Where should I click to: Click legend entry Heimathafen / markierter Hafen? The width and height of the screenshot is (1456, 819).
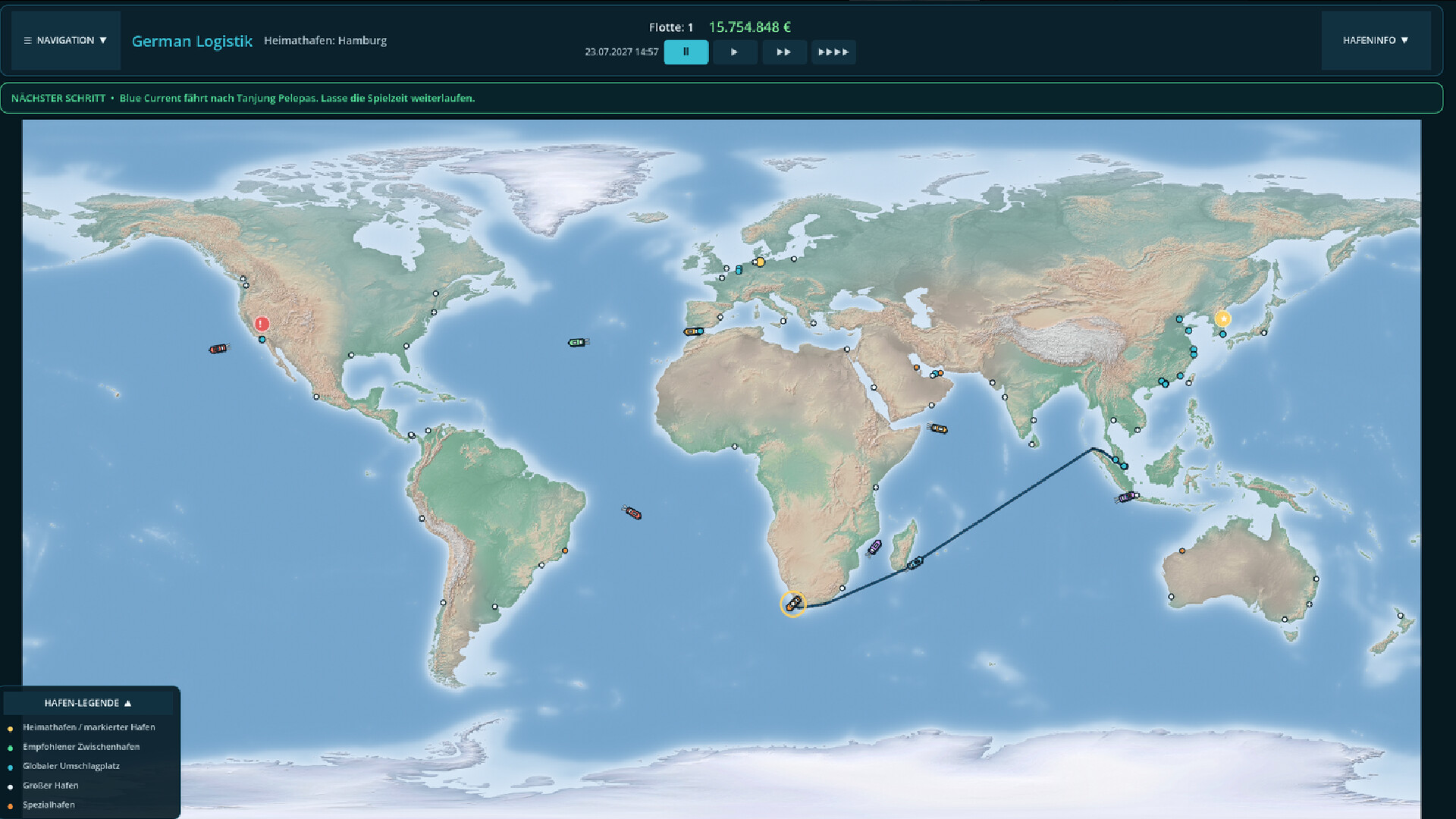coord(89,727)
